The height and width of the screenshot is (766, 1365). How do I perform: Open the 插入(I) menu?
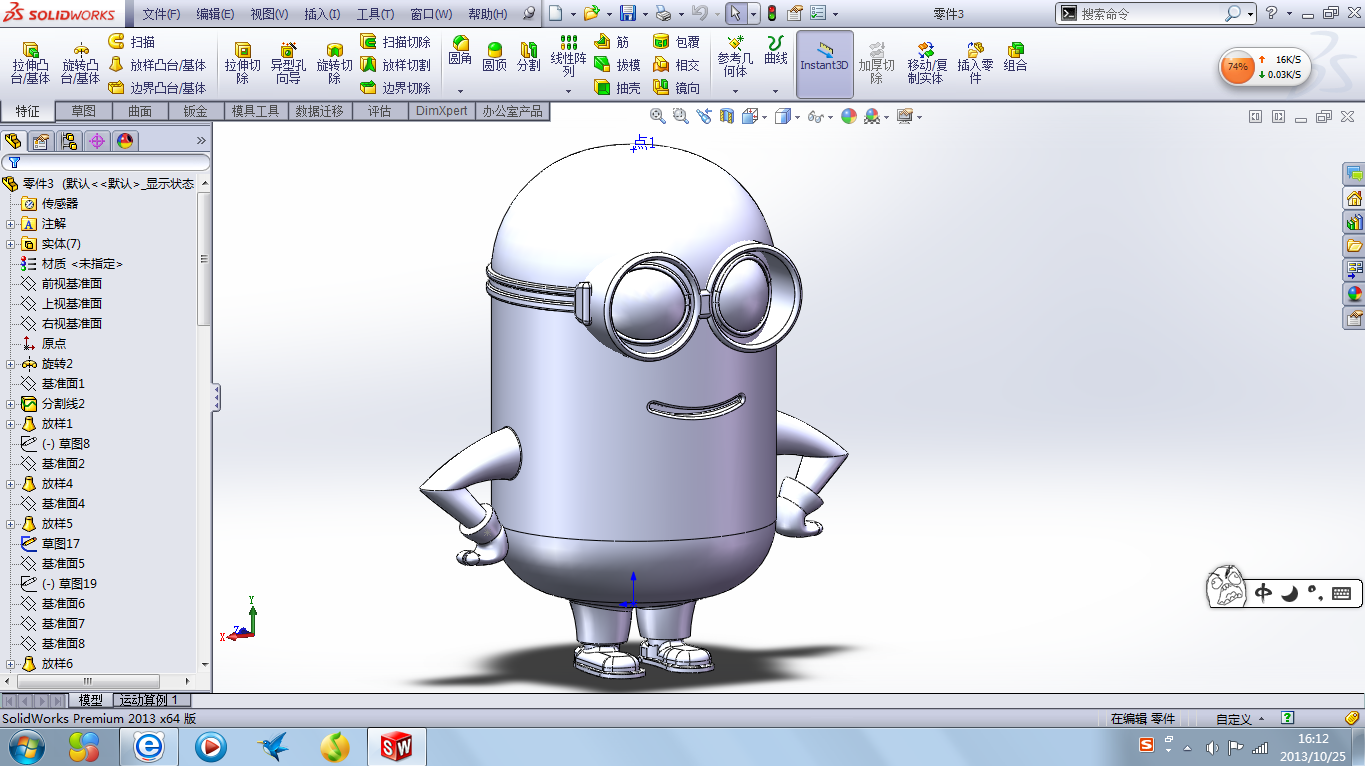coord(322,14)
